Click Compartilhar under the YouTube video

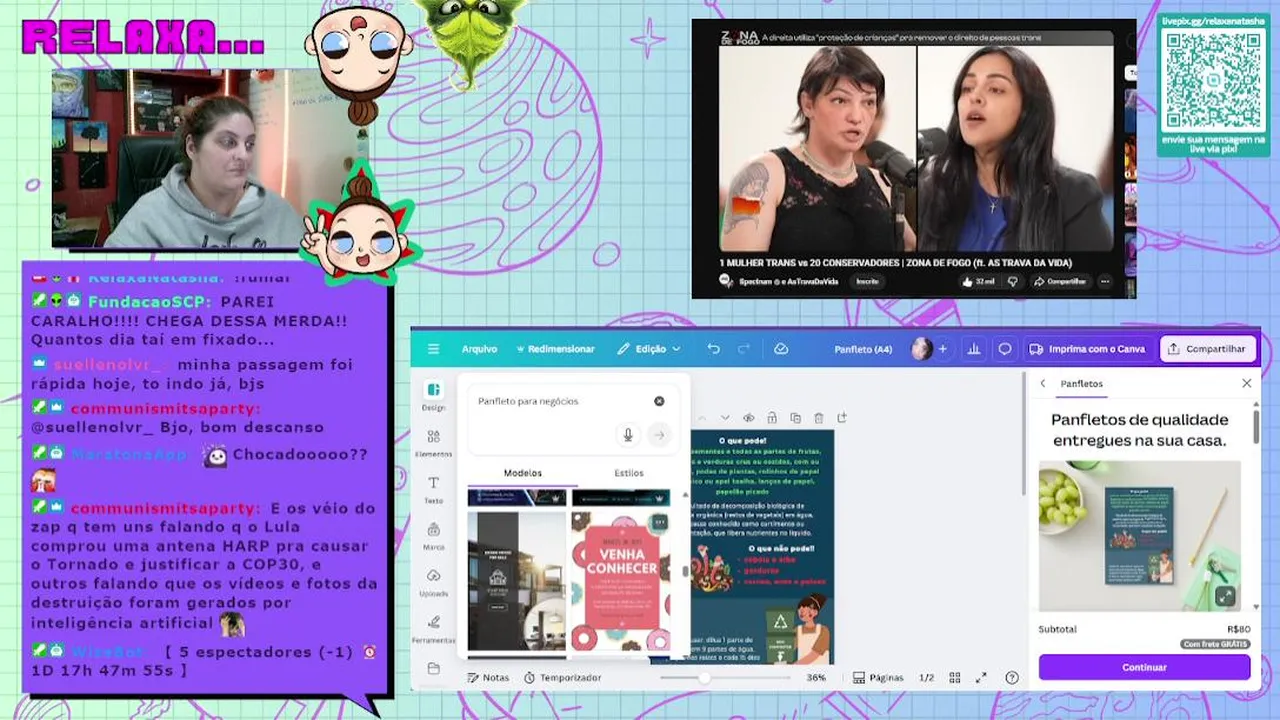pyautogui.click(x=1059, y=282)
